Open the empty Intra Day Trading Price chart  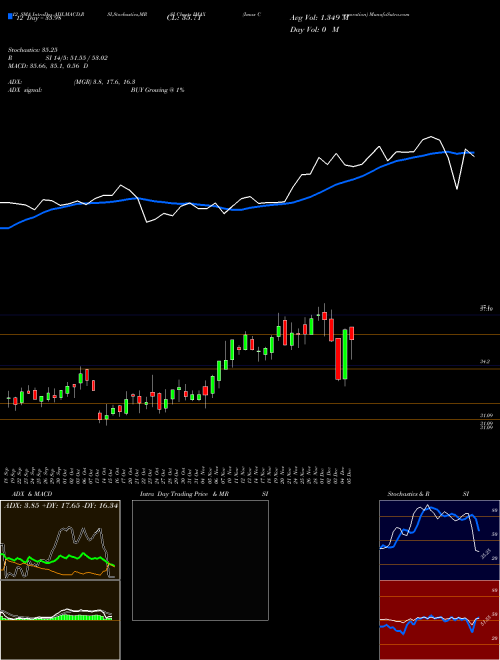click(200, 560)
